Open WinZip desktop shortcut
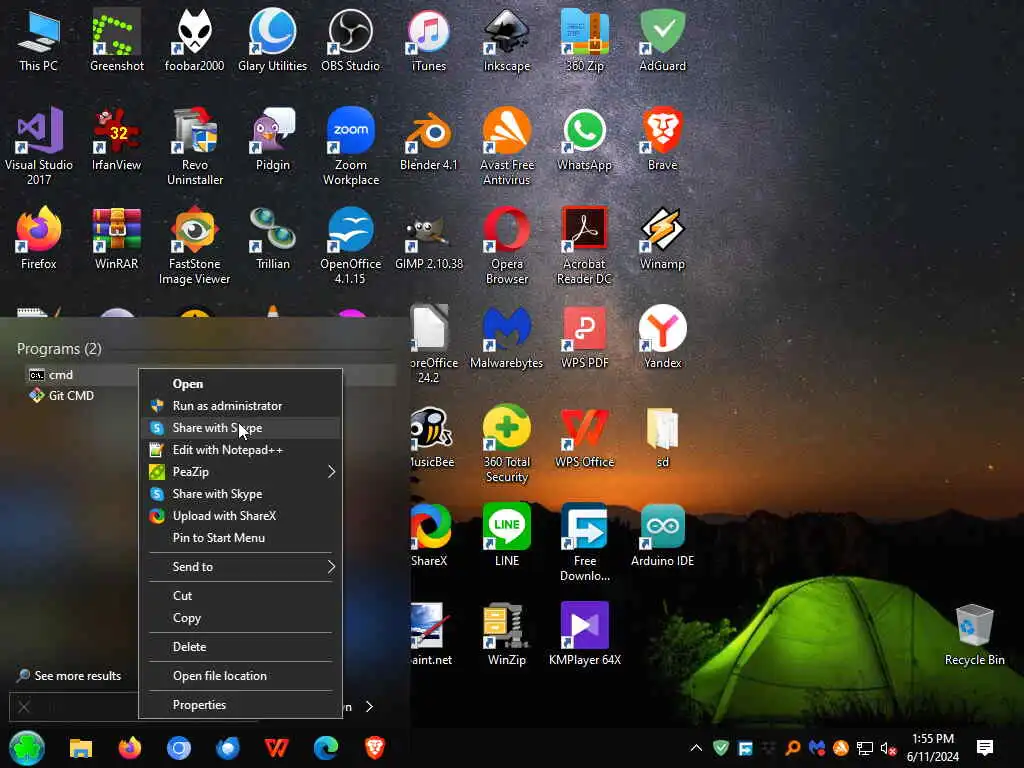This screenshot has width=1024, height=768. tap(507, 634)
